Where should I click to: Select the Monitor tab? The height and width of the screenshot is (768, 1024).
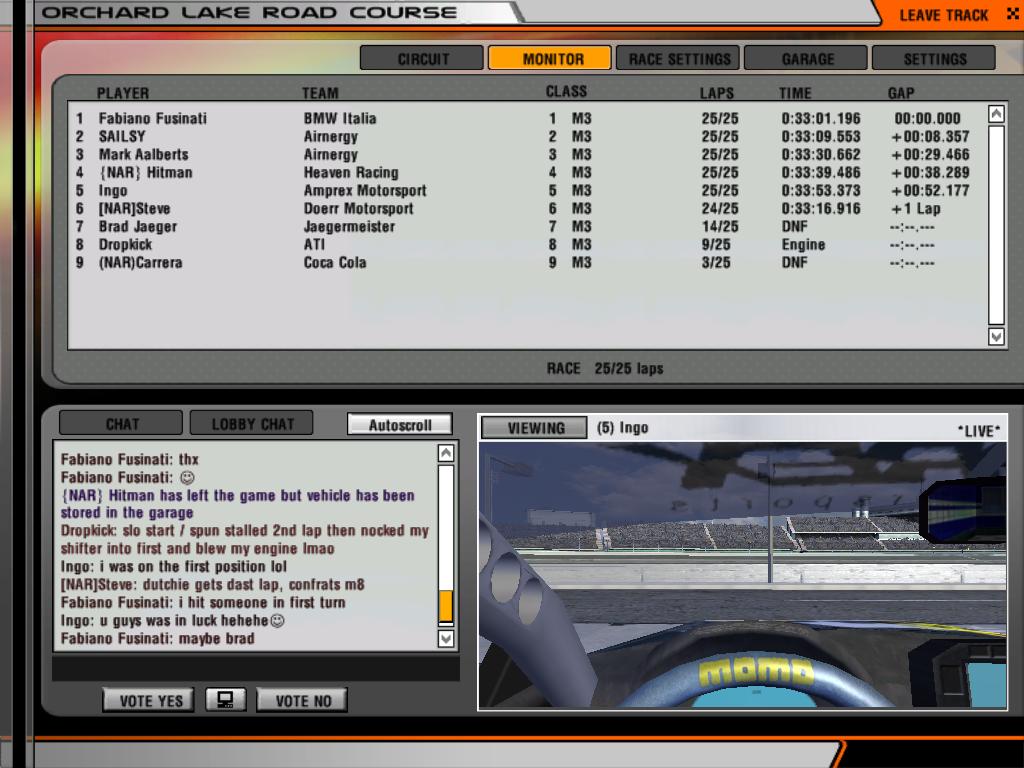[551, 59]
